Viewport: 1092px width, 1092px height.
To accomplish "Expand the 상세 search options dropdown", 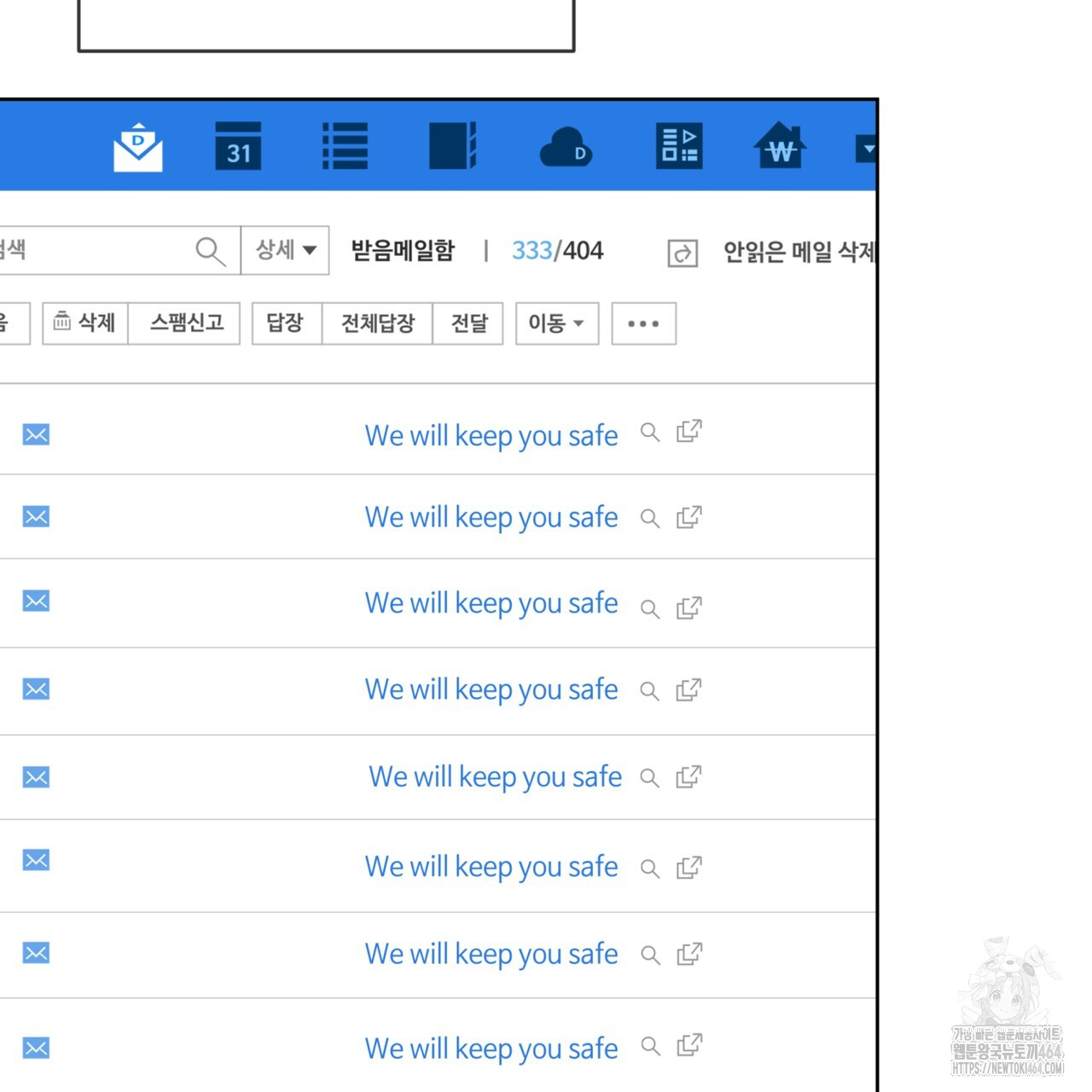I will click(285, 250).
